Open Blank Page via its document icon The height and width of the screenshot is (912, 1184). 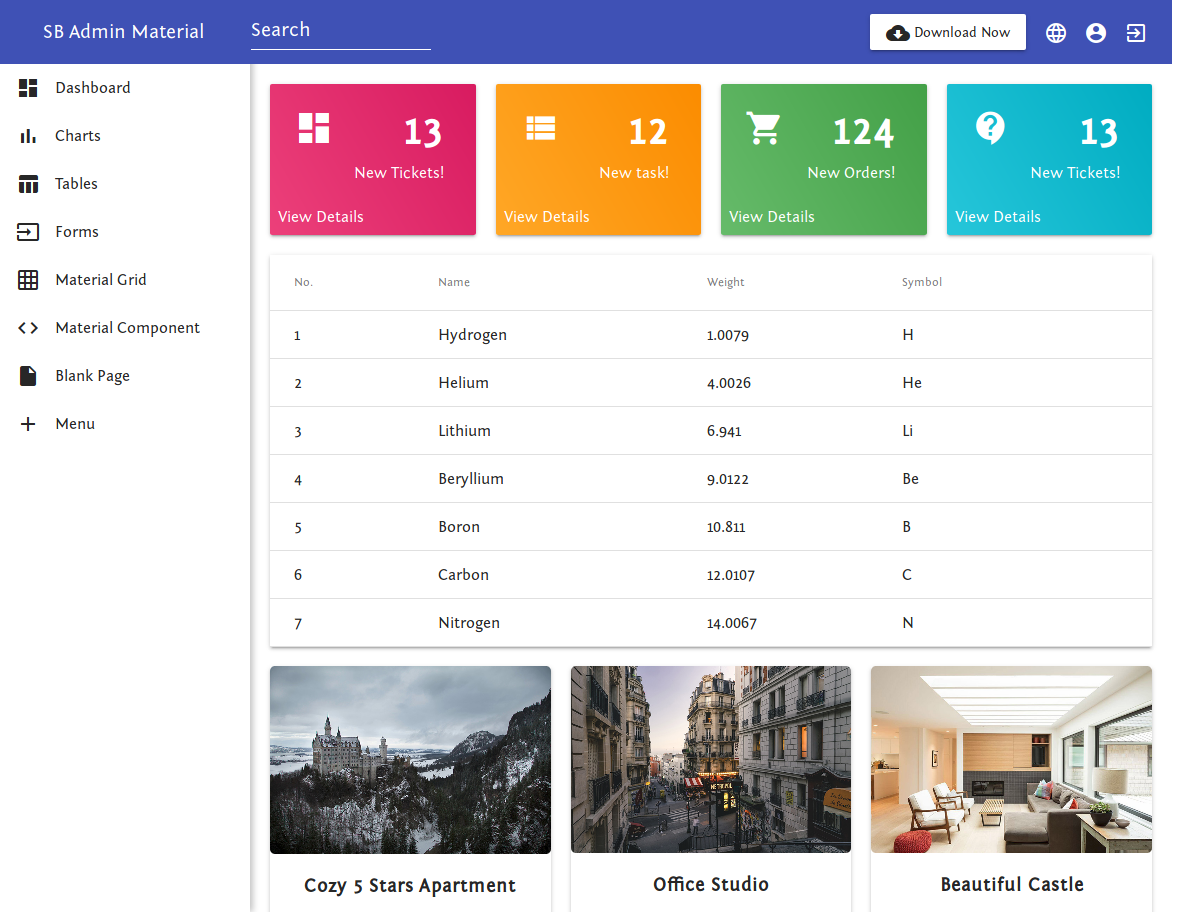28,375
